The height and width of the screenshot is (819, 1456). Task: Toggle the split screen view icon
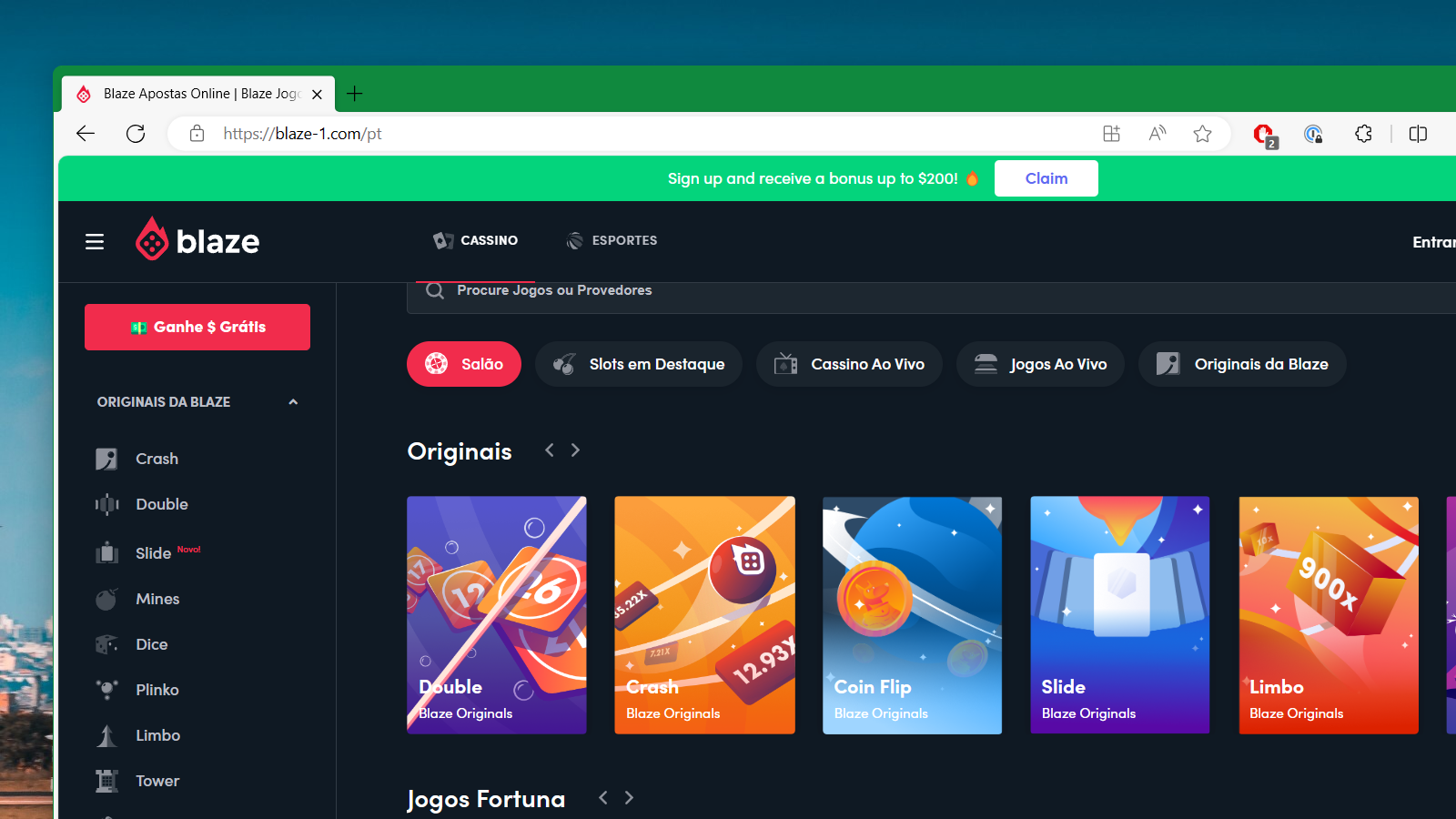pos(1418,134)
